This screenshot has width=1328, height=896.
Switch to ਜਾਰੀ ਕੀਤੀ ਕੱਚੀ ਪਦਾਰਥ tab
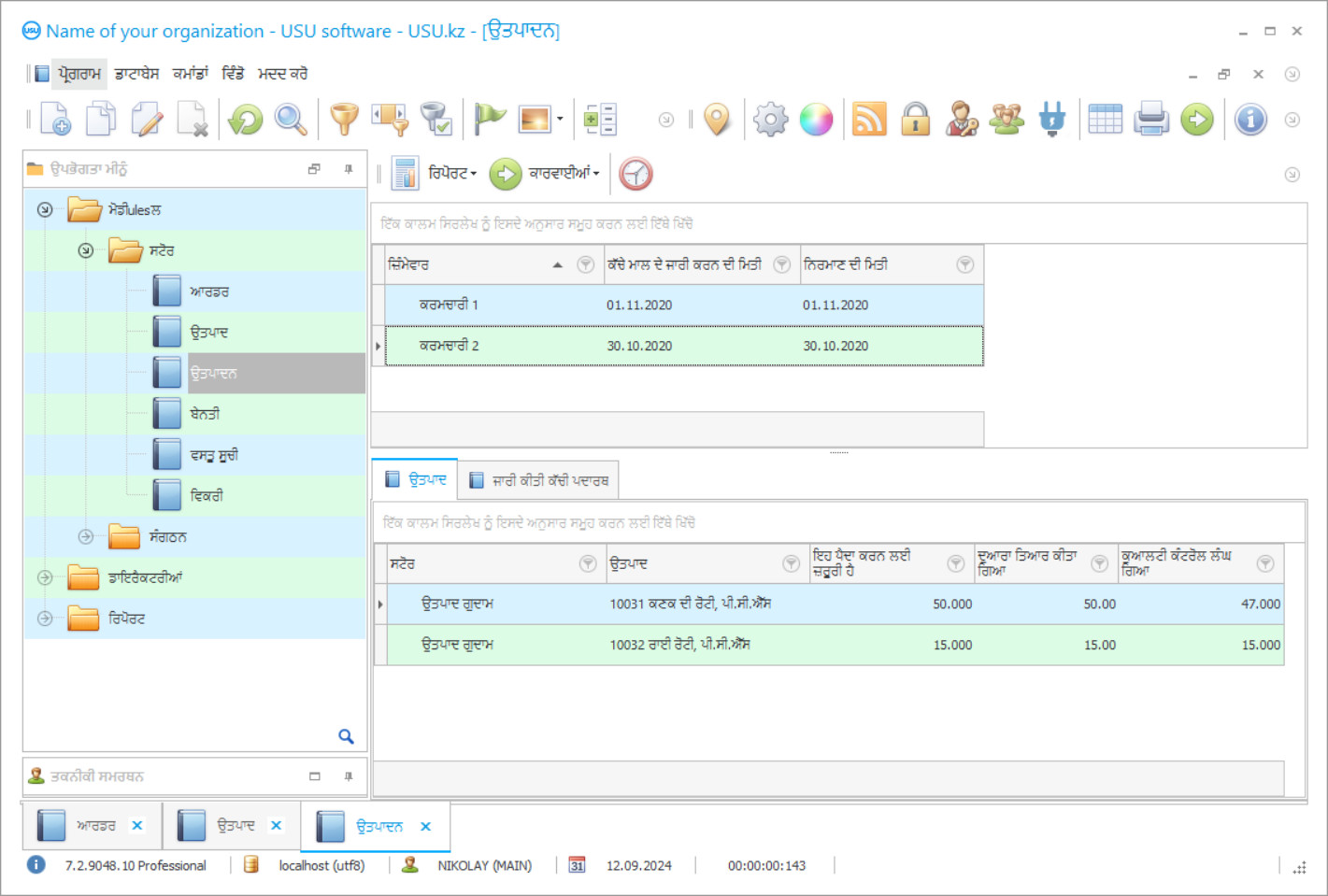[x=540, y=480]
